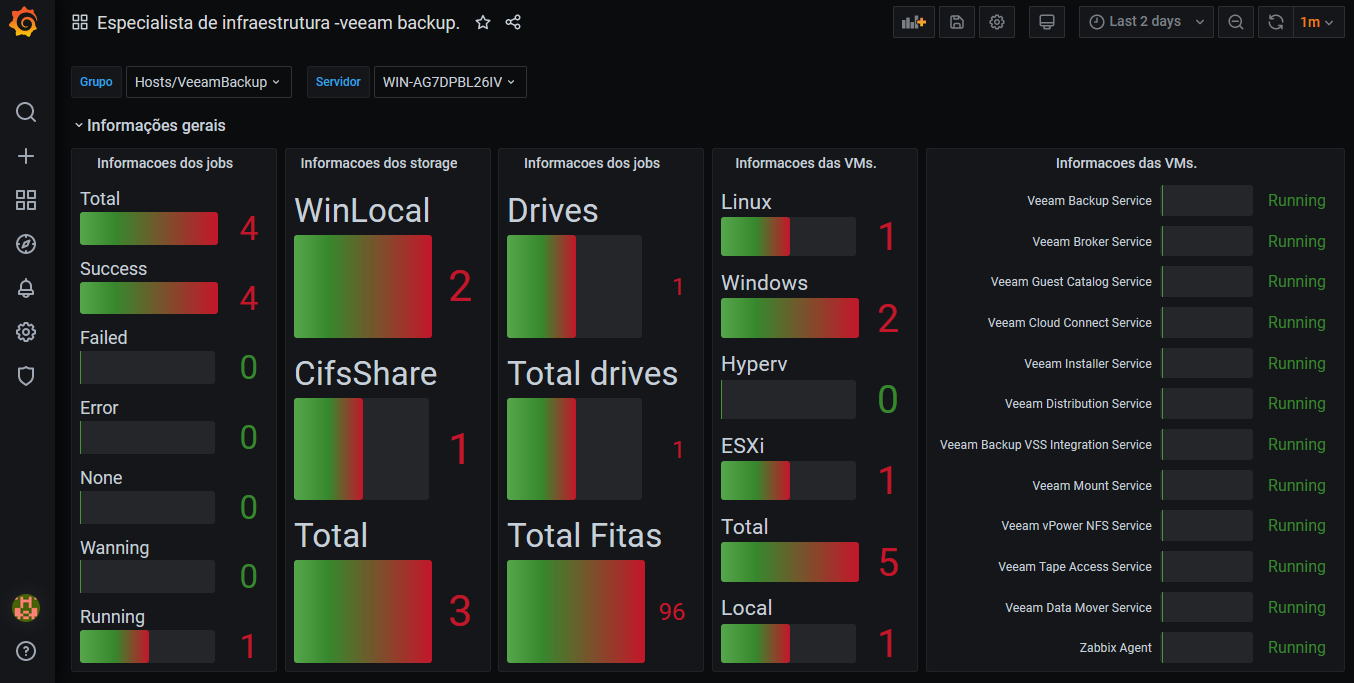
Task: Click the Grupo variable label
Action: tap(96, 82)
